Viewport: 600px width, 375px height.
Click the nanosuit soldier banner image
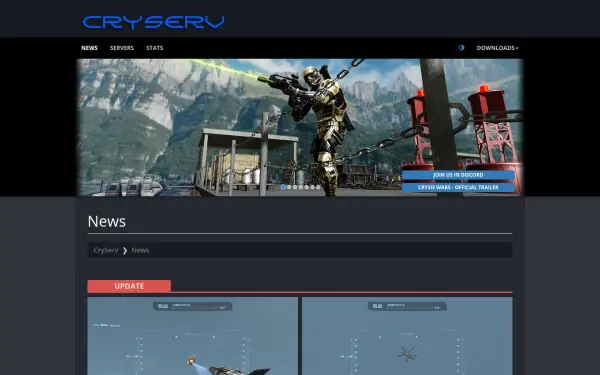pos(300,127)
